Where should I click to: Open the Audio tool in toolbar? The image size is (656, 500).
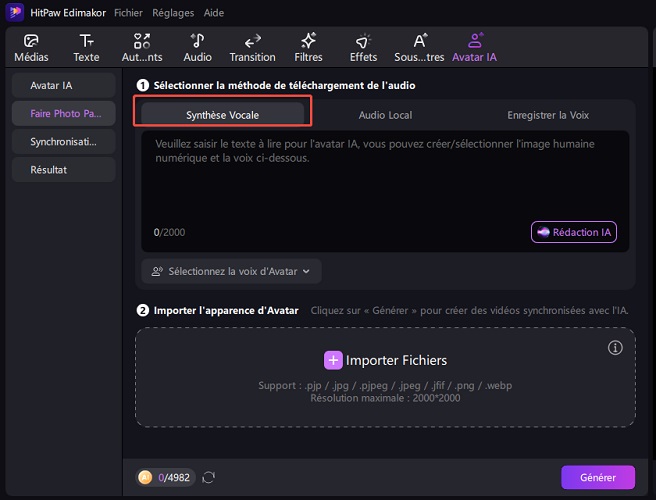click(x=197, y=41)
